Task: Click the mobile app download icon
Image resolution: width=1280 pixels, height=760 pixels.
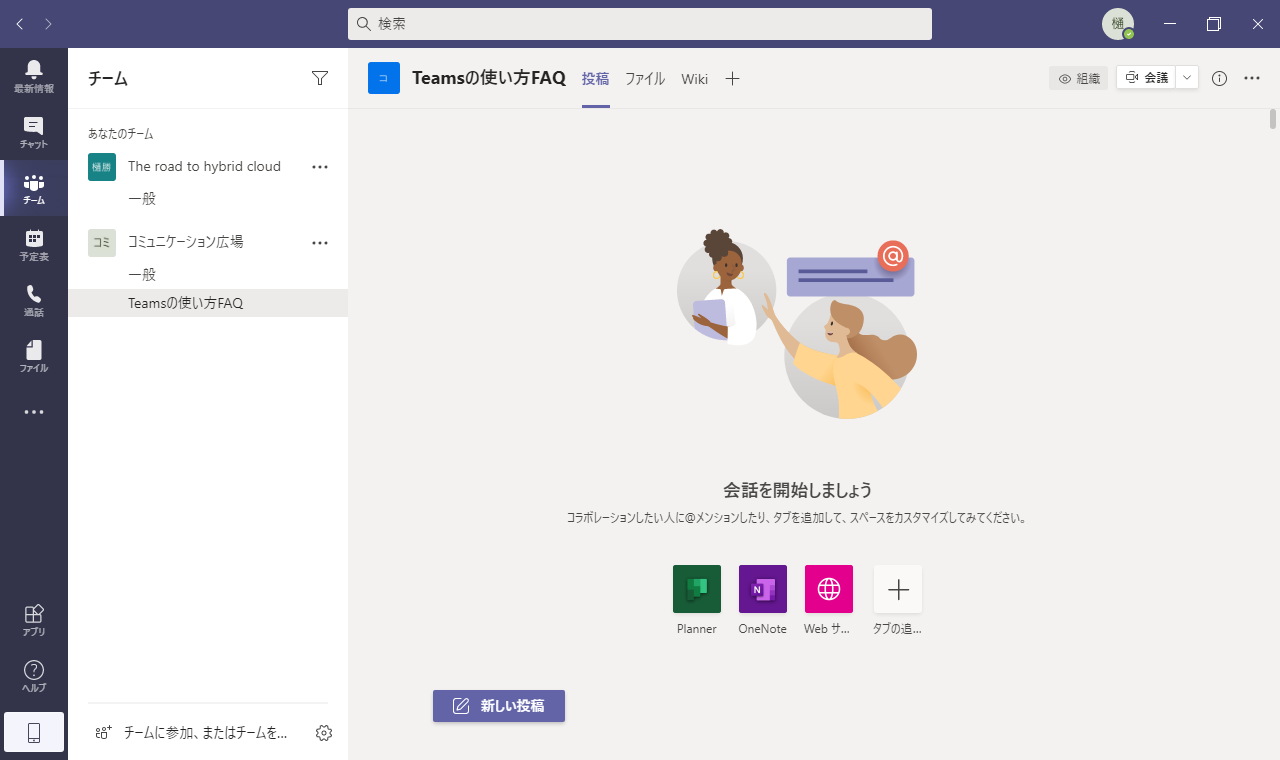Action: pyautogui.click(x=34, y=732)
